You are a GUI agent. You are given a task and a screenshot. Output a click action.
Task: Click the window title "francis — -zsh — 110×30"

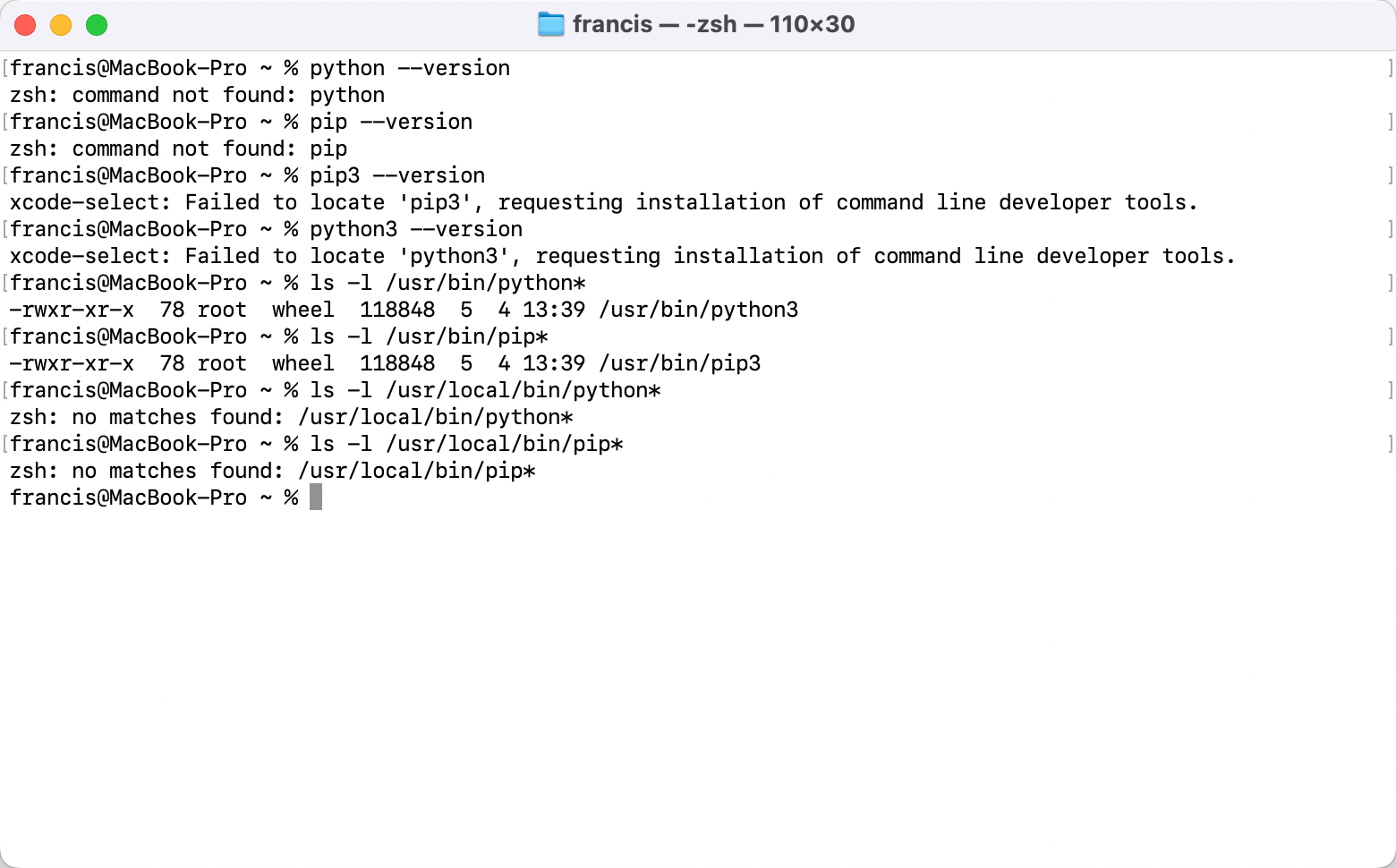(x=713, y=24)
